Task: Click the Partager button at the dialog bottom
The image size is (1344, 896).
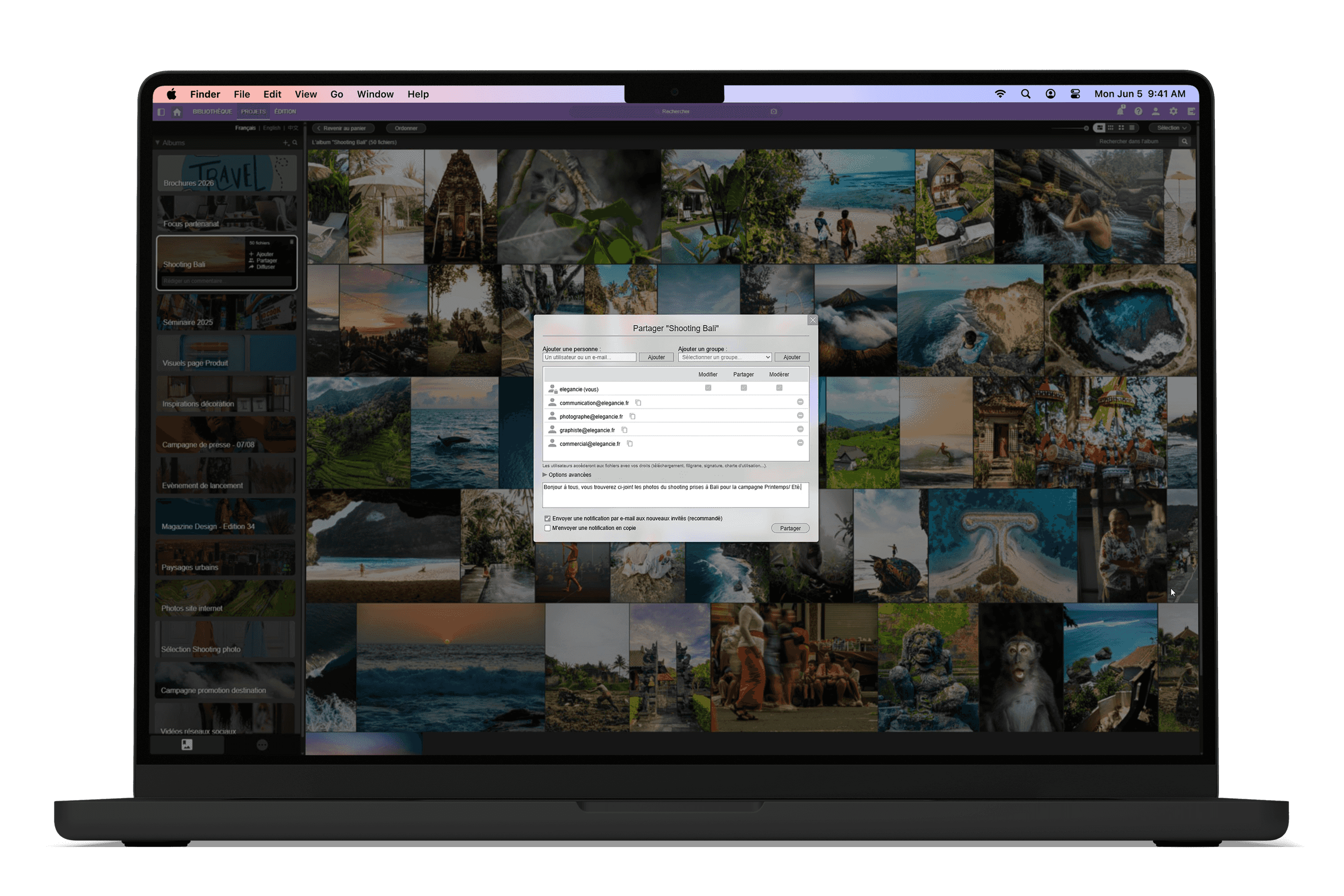Action: click(790, 528)
